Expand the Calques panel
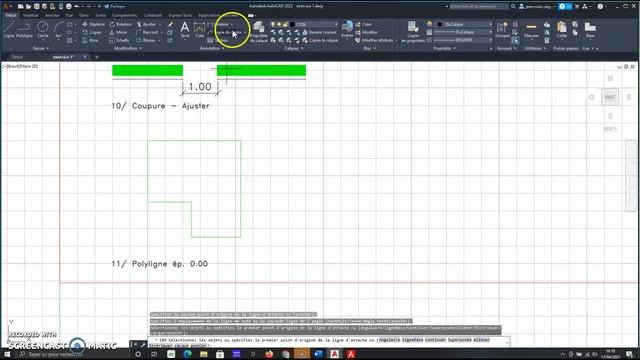 (293, 49)
